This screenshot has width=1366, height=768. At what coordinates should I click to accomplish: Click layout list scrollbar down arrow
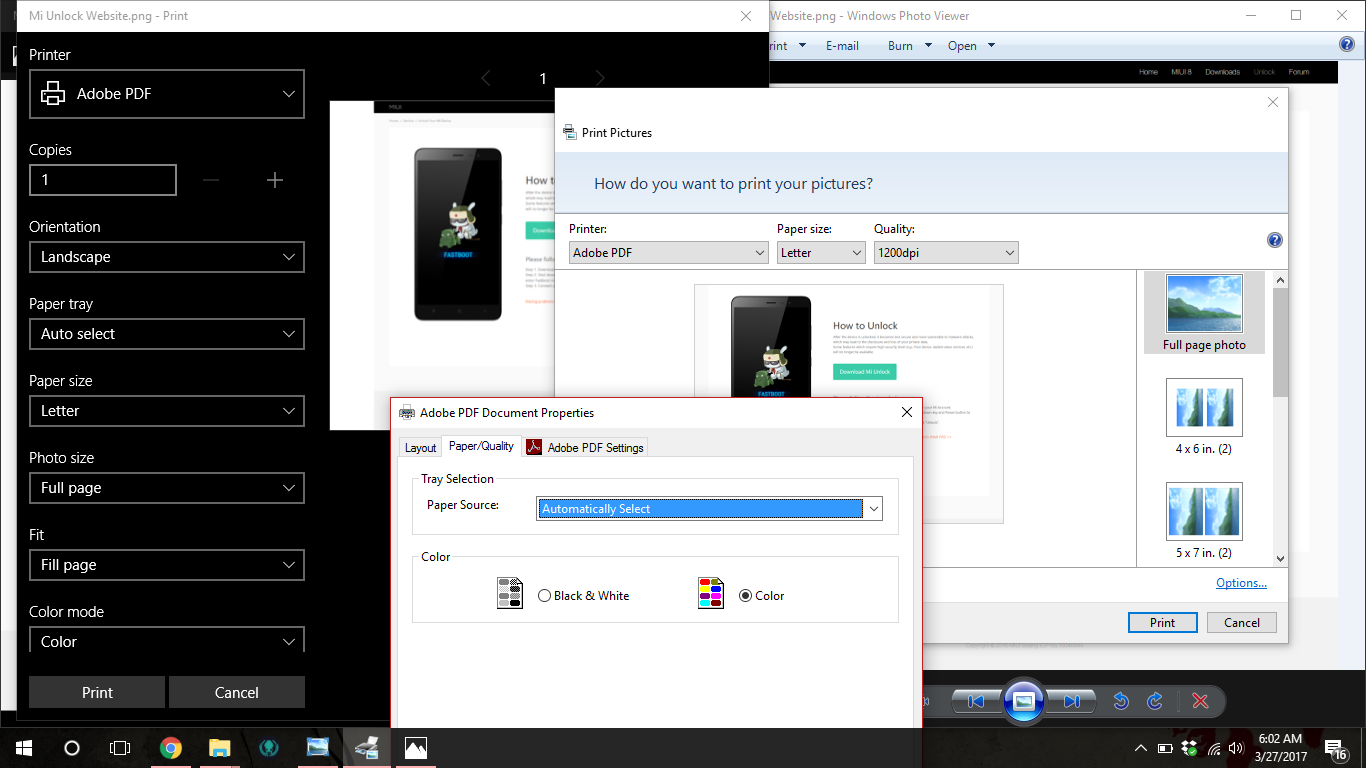[1281, 559]
